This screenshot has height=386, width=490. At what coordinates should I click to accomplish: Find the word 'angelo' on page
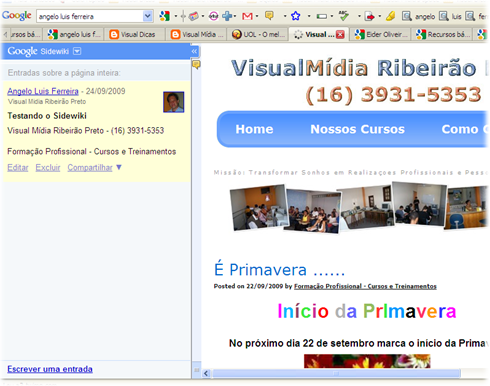[418, 16]
